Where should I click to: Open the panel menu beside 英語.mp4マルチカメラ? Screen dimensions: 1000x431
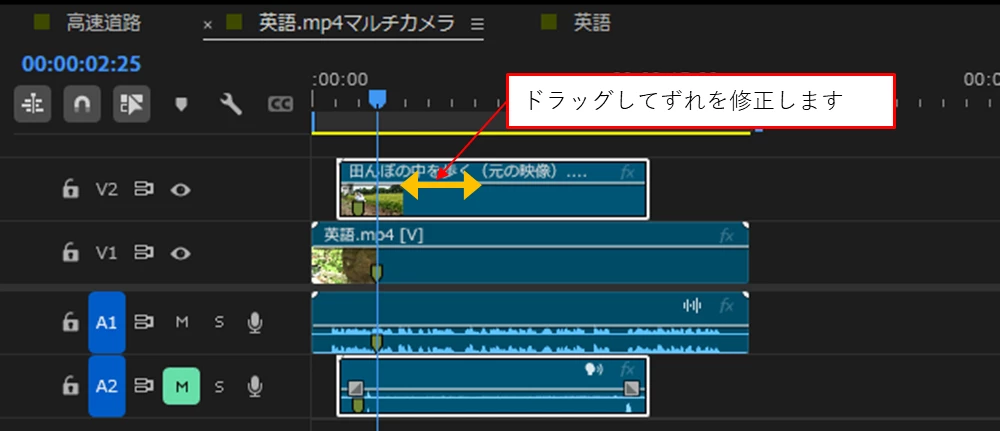pyautogui.click(x=477, y=24)
